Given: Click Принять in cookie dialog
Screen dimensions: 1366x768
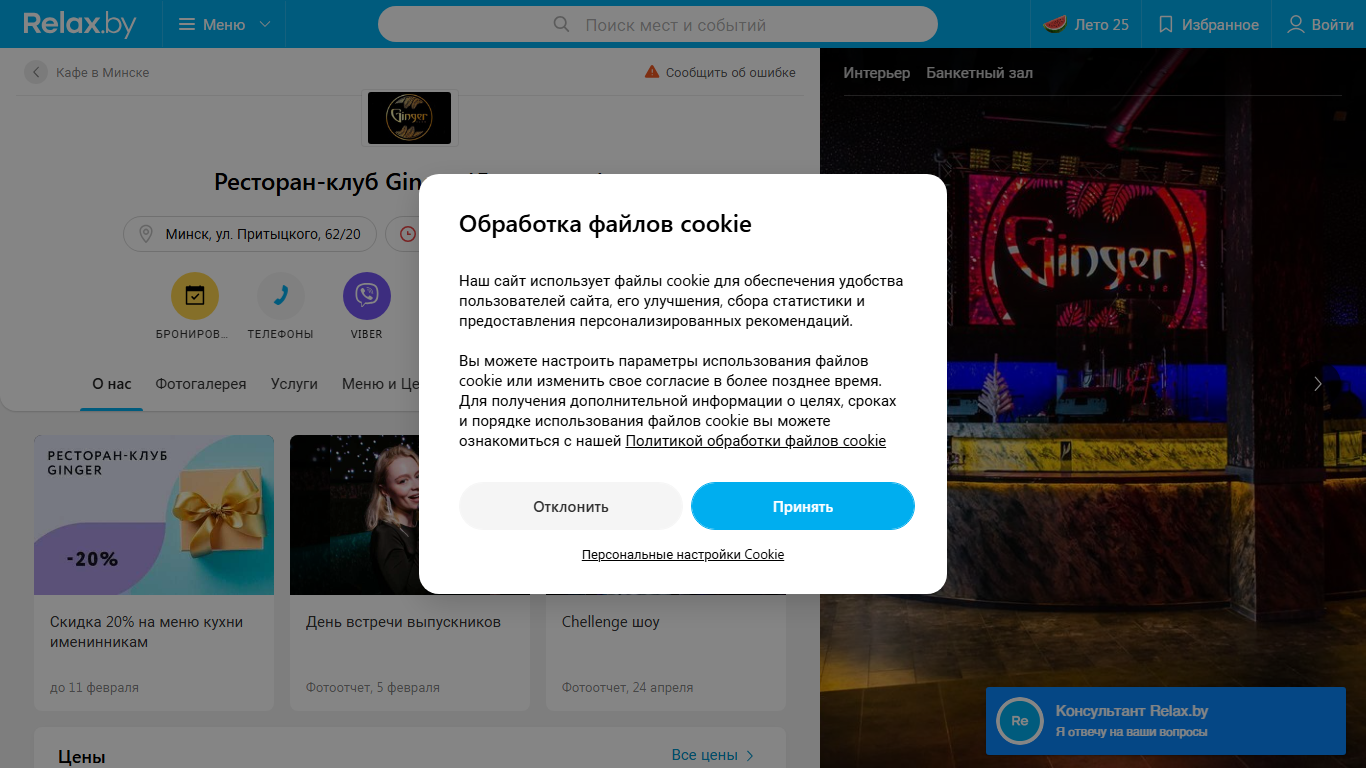Looking at the screenshot, I should pos(803,506).
